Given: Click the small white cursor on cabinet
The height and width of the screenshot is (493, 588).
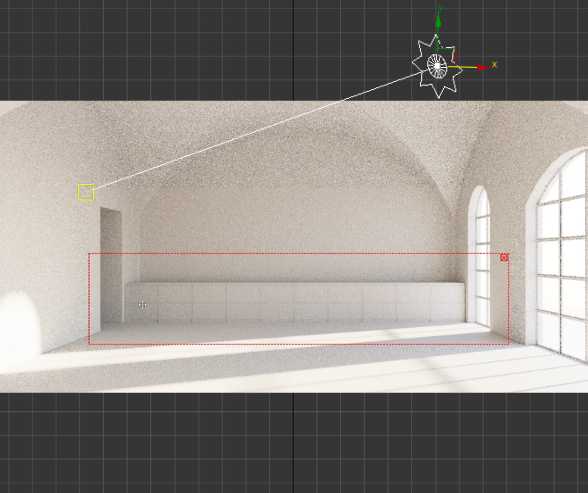Looking at the screenshot, I should click(x=142, y=305).
